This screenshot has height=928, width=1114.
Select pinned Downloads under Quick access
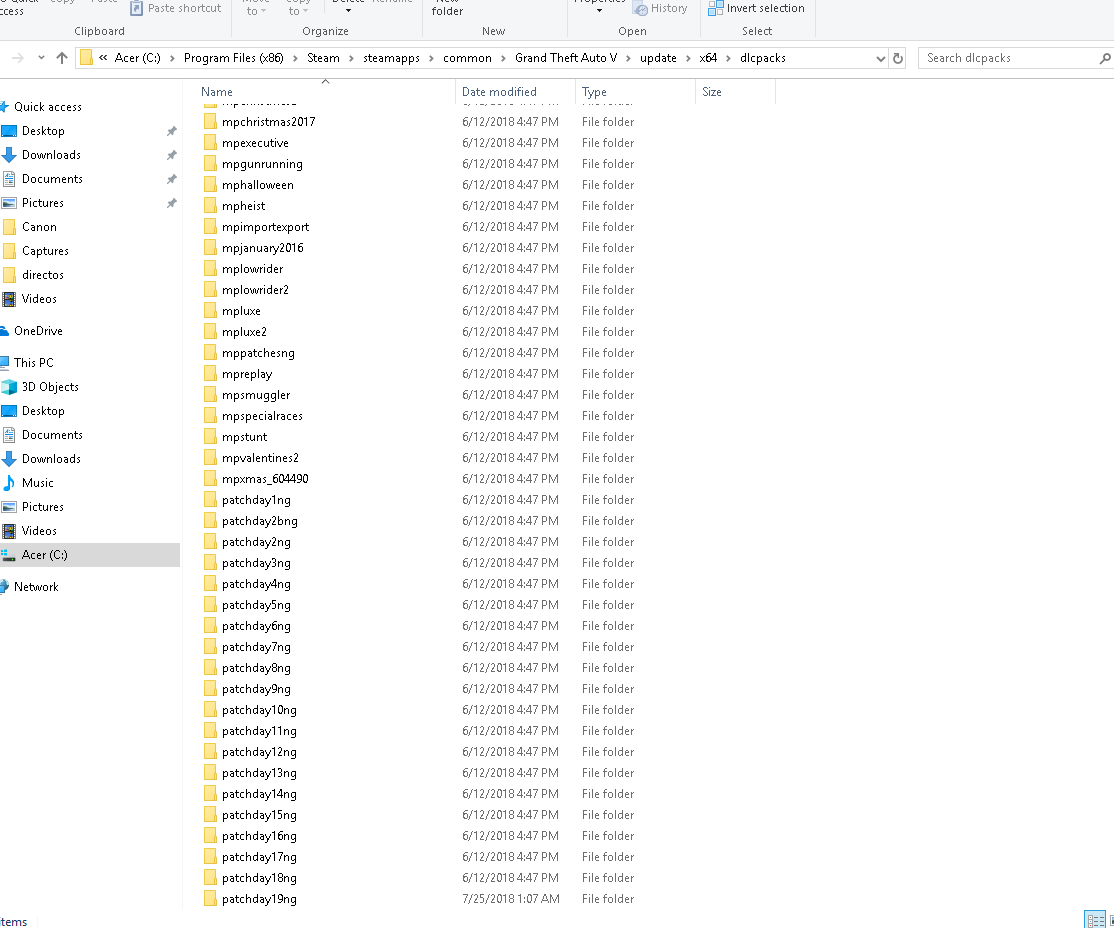(x=51, y=155)
